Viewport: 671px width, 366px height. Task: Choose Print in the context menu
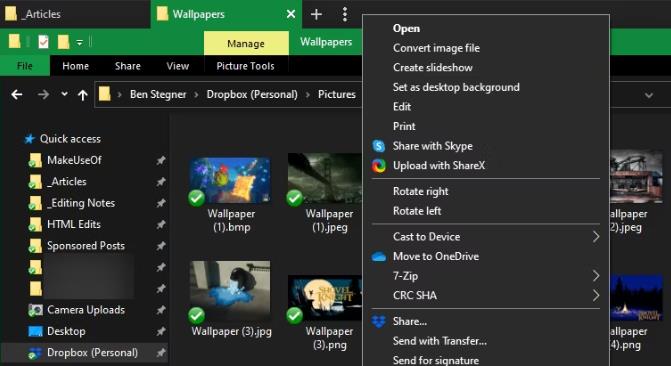click(404, 126)
